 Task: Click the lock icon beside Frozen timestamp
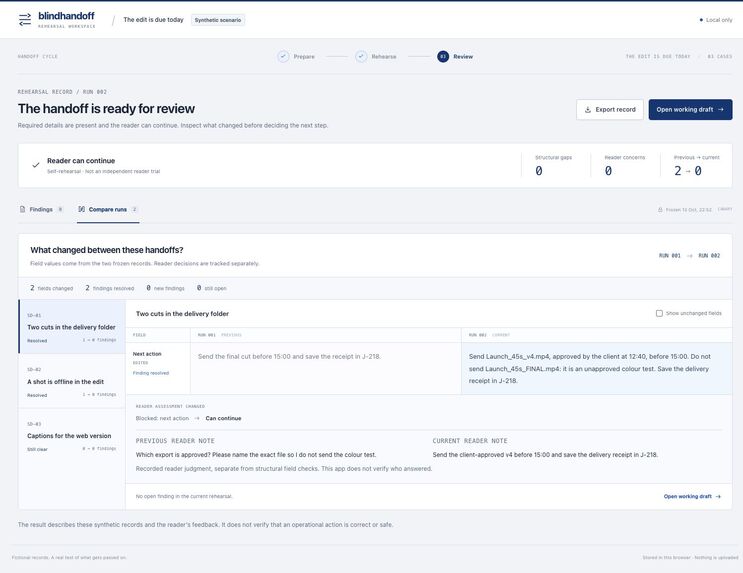tap(660, 209)
